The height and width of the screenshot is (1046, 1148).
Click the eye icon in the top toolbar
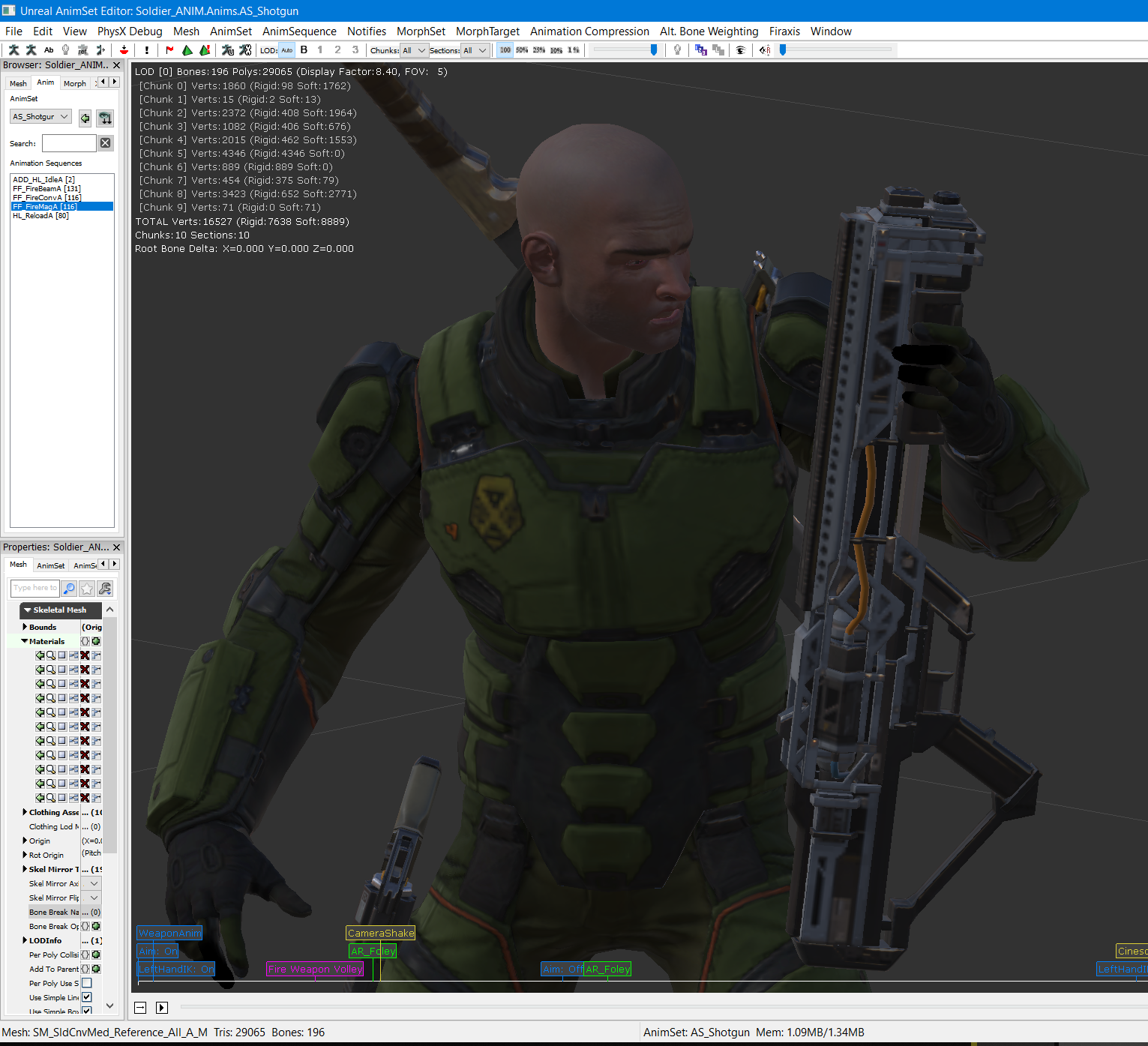coord(740,50)
